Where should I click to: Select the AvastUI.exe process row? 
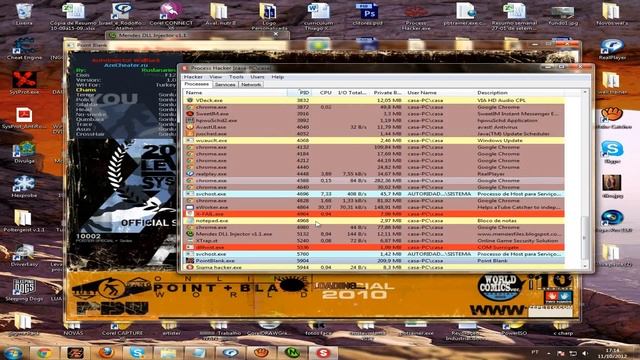tap(374, 127)
